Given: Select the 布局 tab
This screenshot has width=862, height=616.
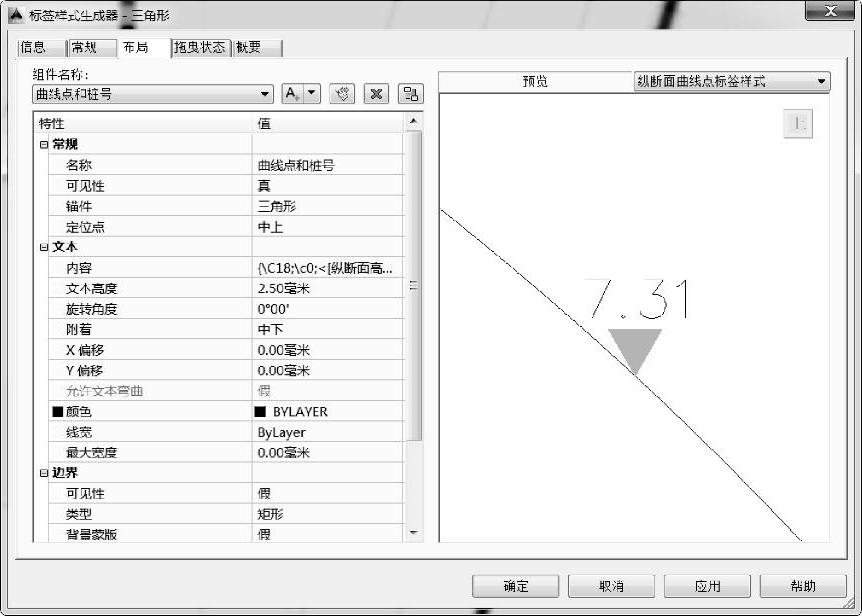Looking at the screenshot, I should [143, 48].
